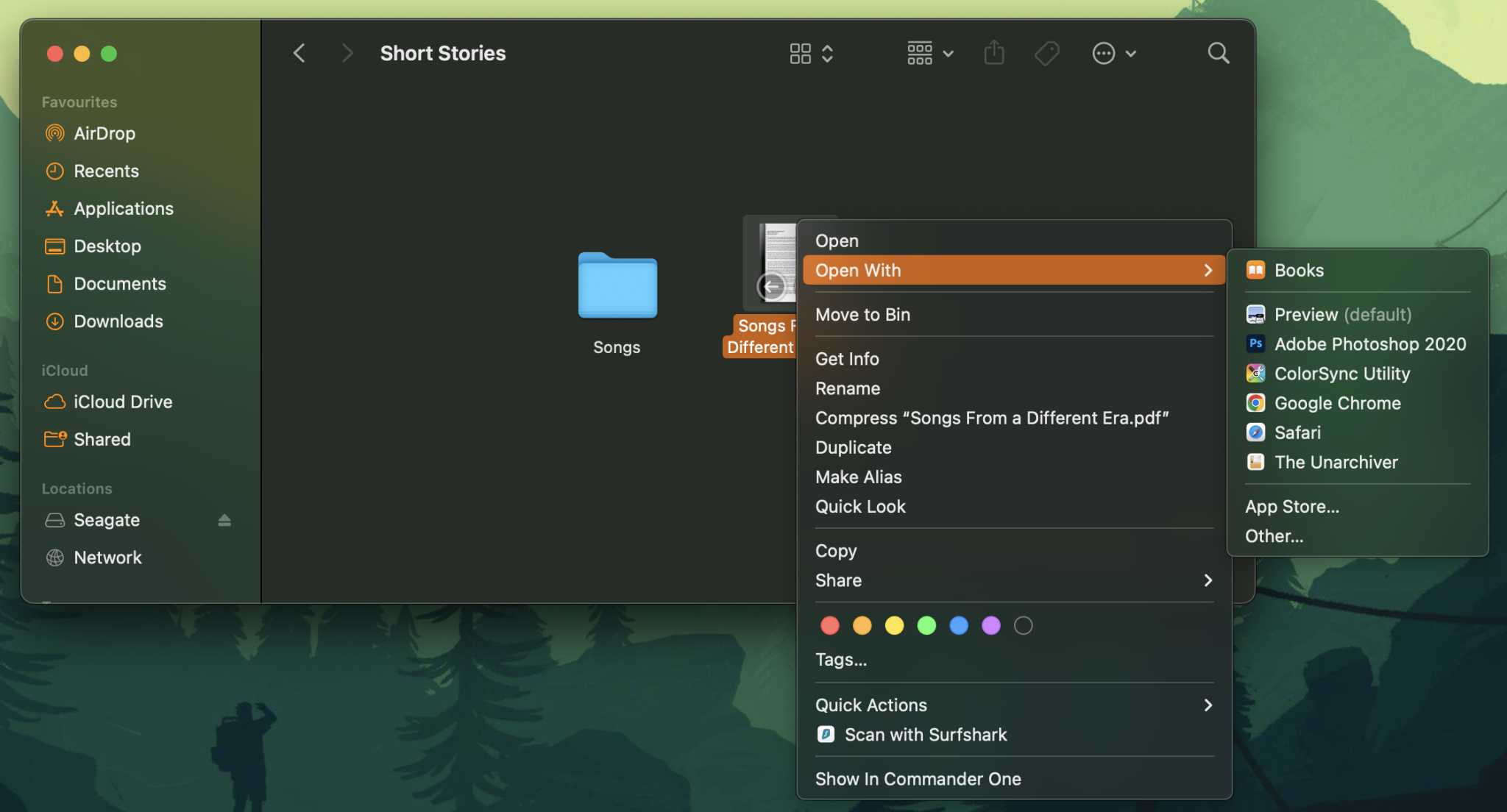Select Get Info in the context menu
1507x812 pixels.
[x=846, y=359]
